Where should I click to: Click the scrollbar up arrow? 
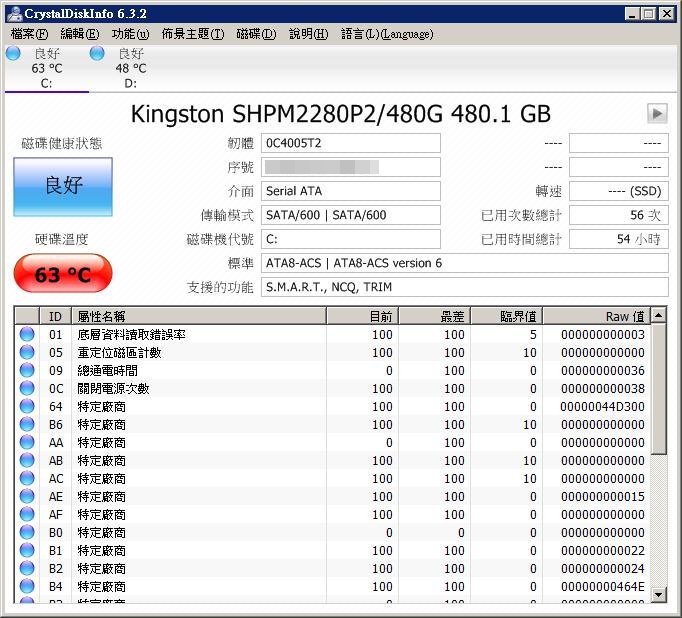659,315
